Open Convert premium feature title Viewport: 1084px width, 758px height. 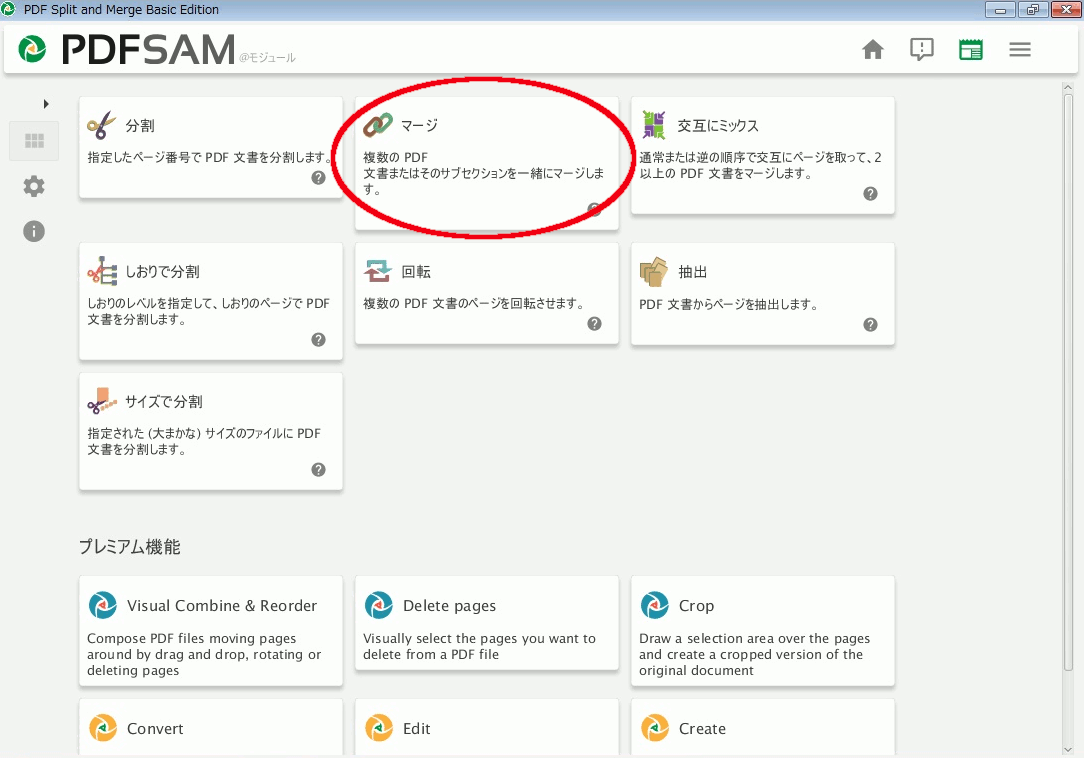click(x=155, y=729)
